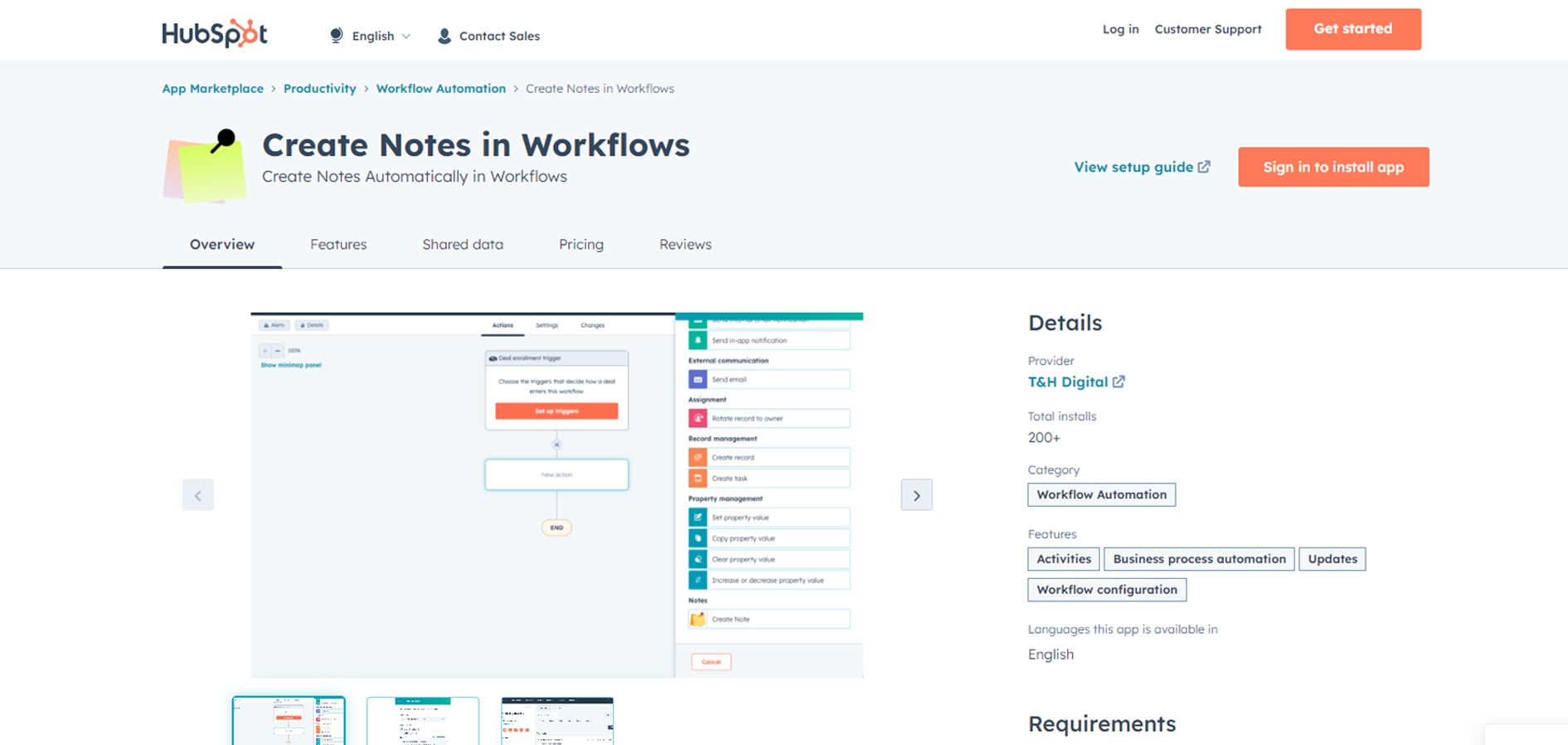
Task: Click Sign in to install app
Action: pyautogui.click(x=1333, y=167)
